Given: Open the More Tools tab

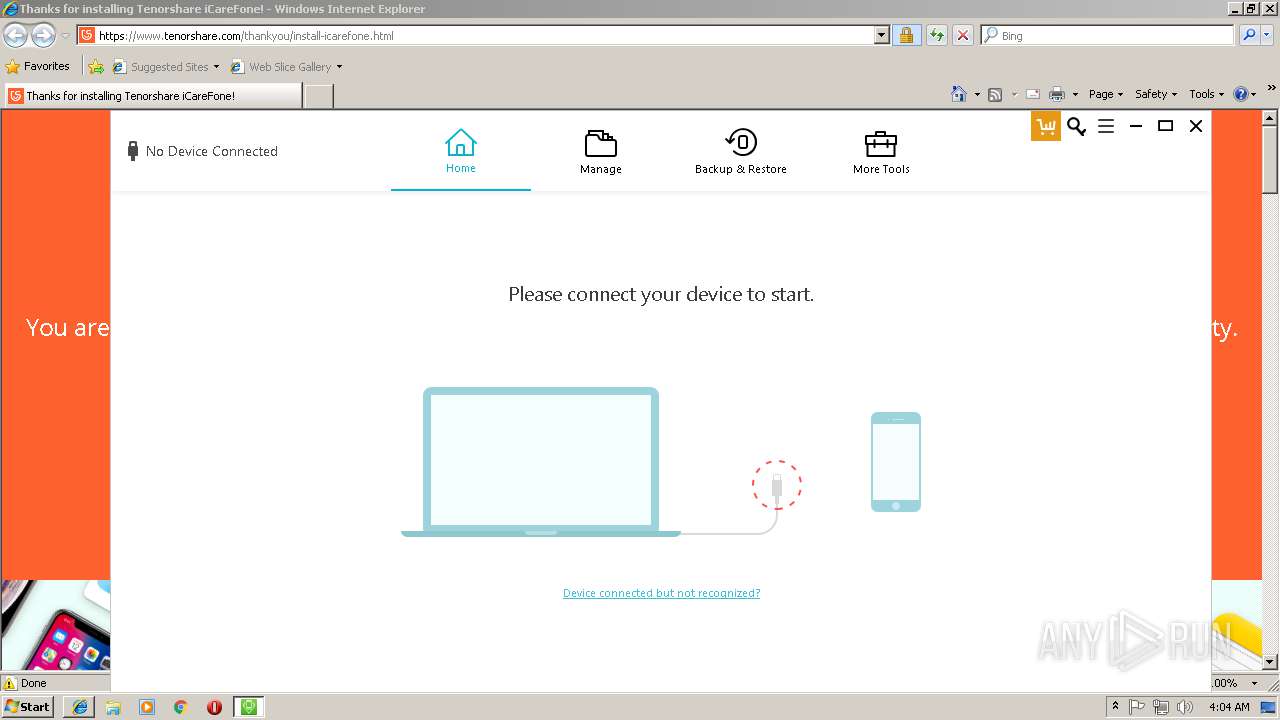Looking at the screenshot, I should 880,151.
